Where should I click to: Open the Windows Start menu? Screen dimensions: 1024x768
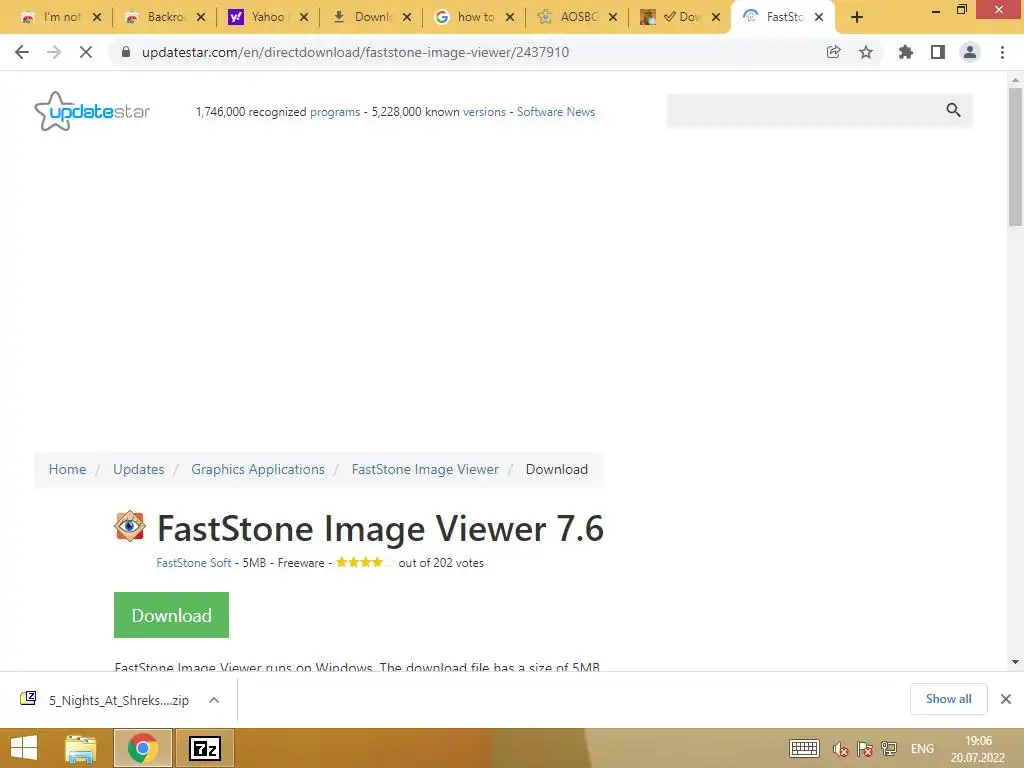coord(24,748)
